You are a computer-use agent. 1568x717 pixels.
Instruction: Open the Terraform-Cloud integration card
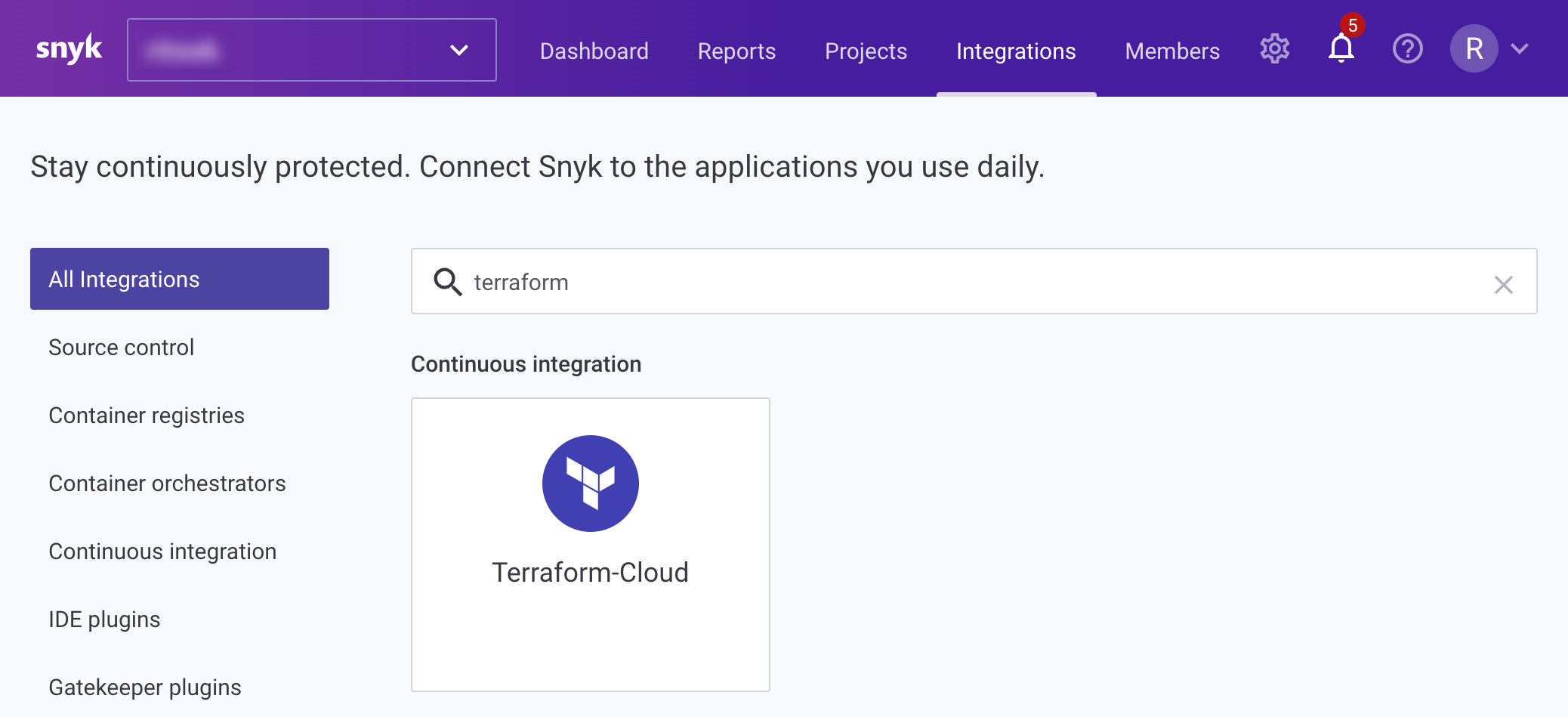pos(590,544)
